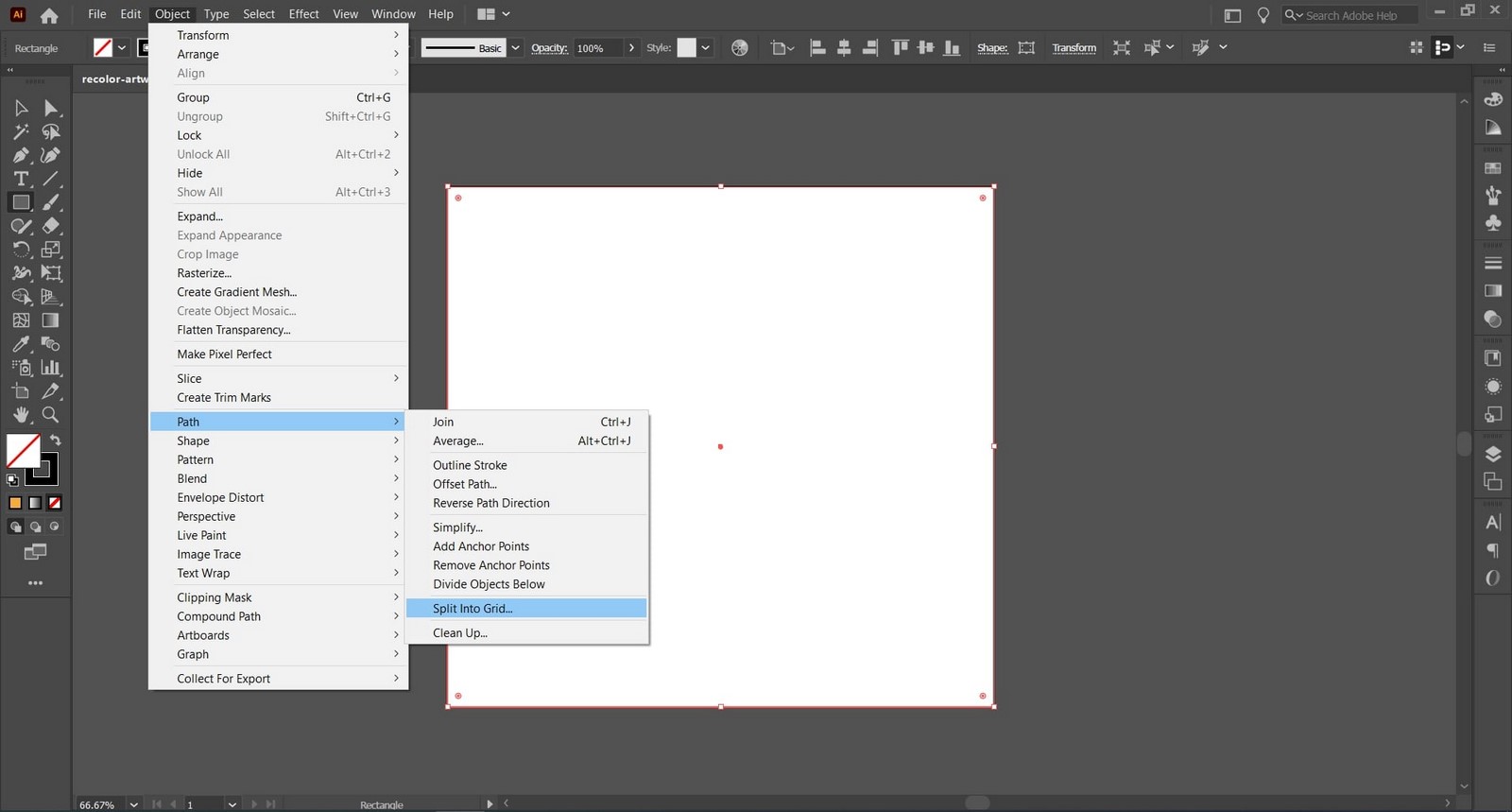Choose the Eyedropper tool
1512x812 pixels.
[21, 344]
